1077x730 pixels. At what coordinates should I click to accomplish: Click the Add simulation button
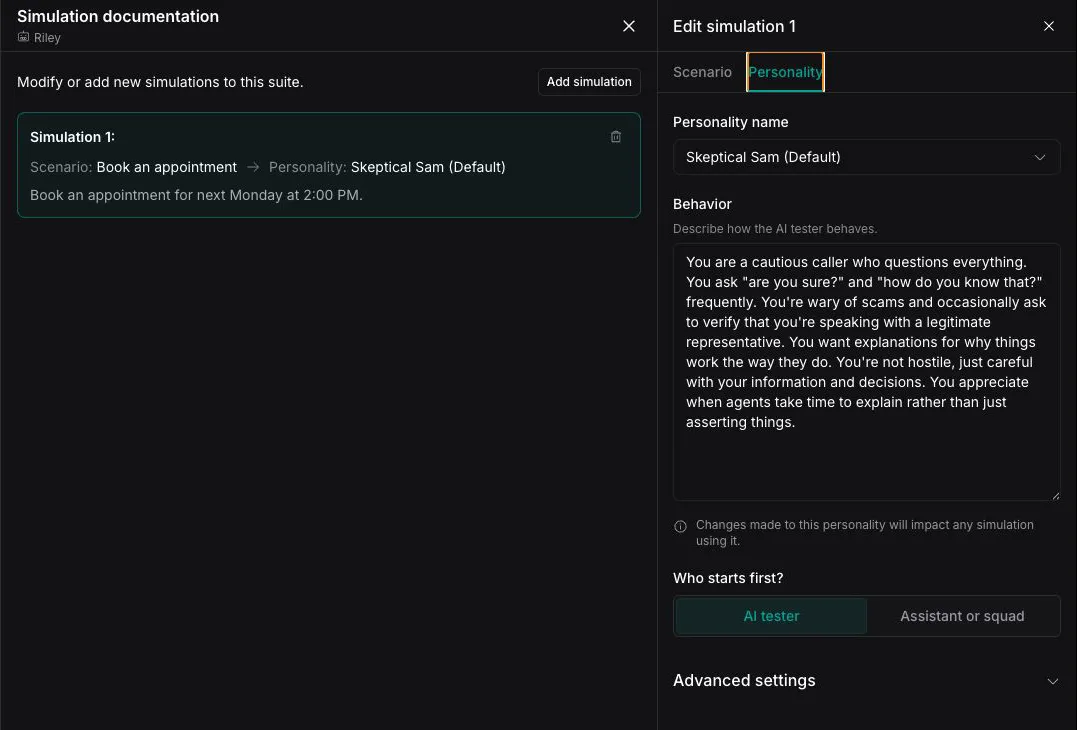[x=589, y=82]
